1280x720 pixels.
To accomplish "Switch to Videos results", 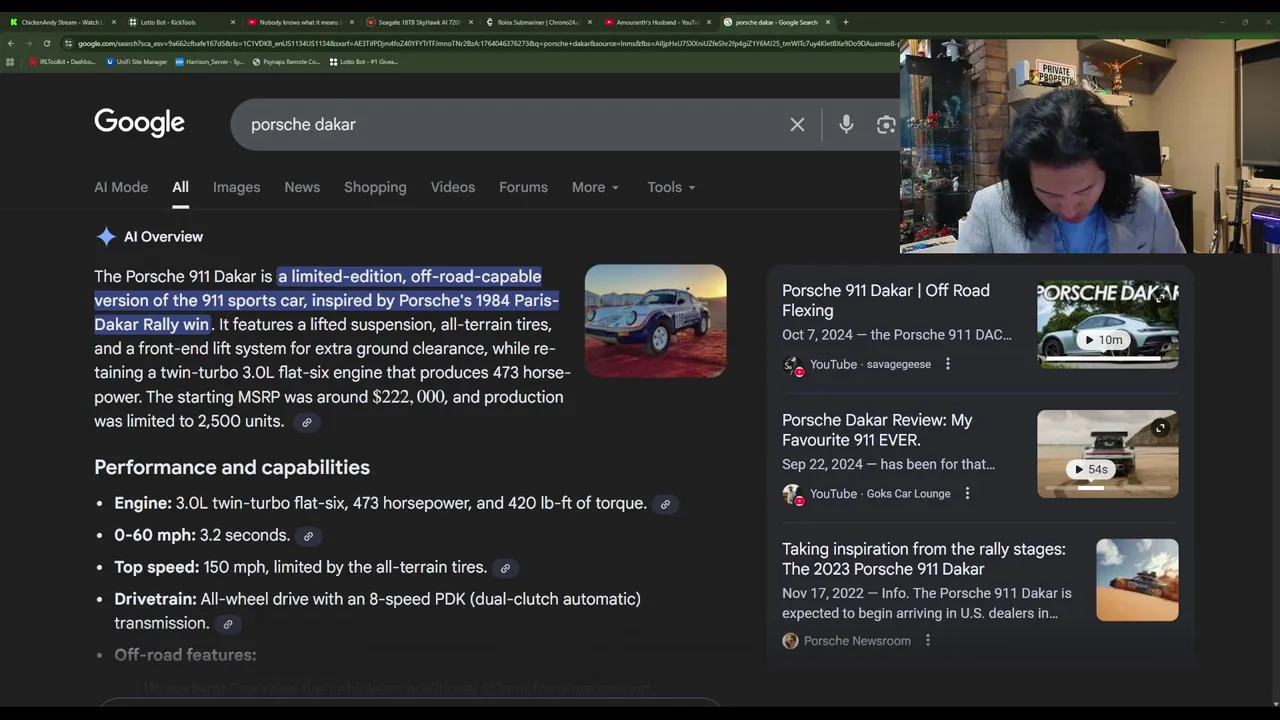I will point(453,187).
